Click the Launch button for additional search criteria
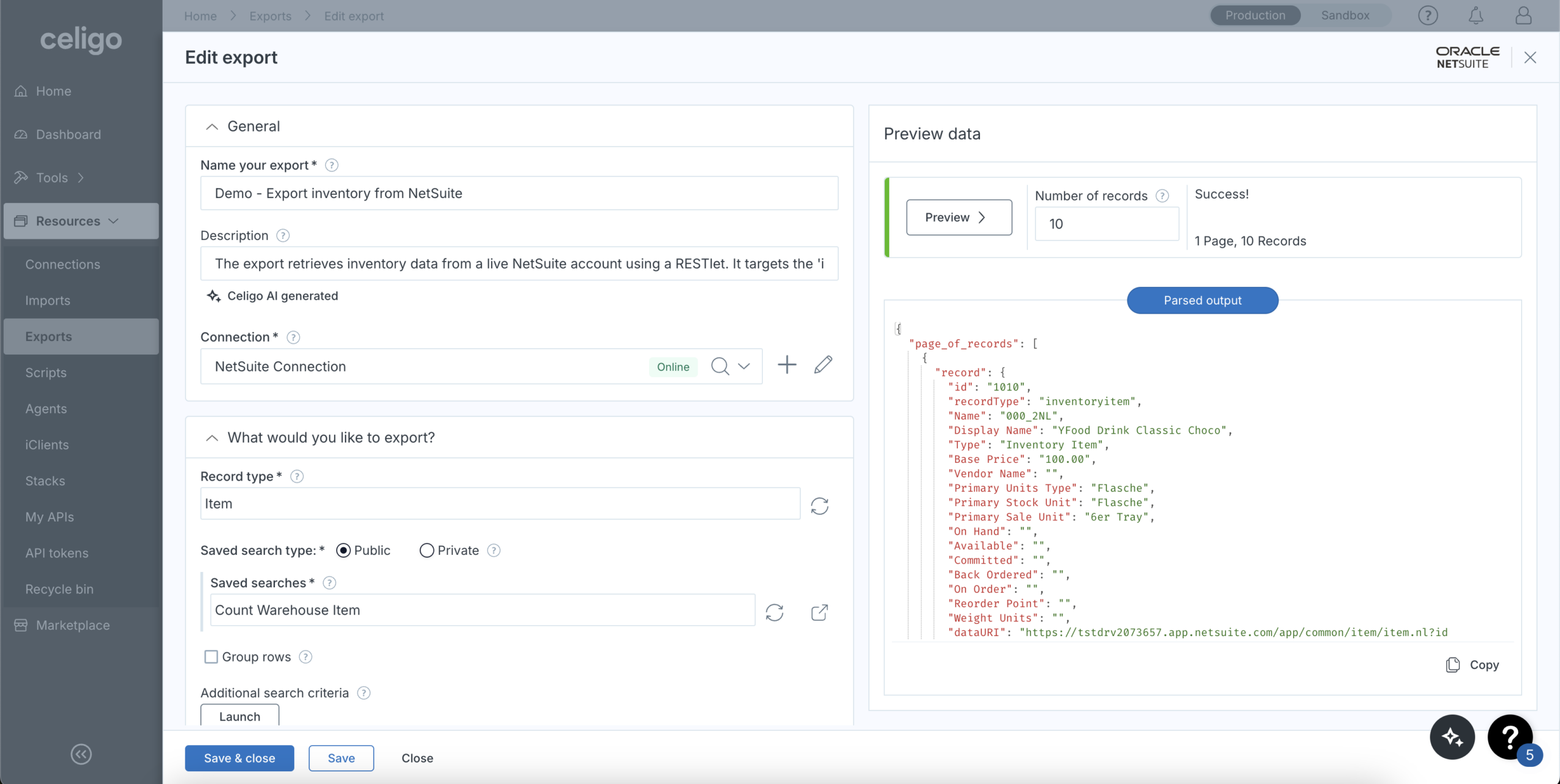 pyautogui.click(x=239, y=717)
